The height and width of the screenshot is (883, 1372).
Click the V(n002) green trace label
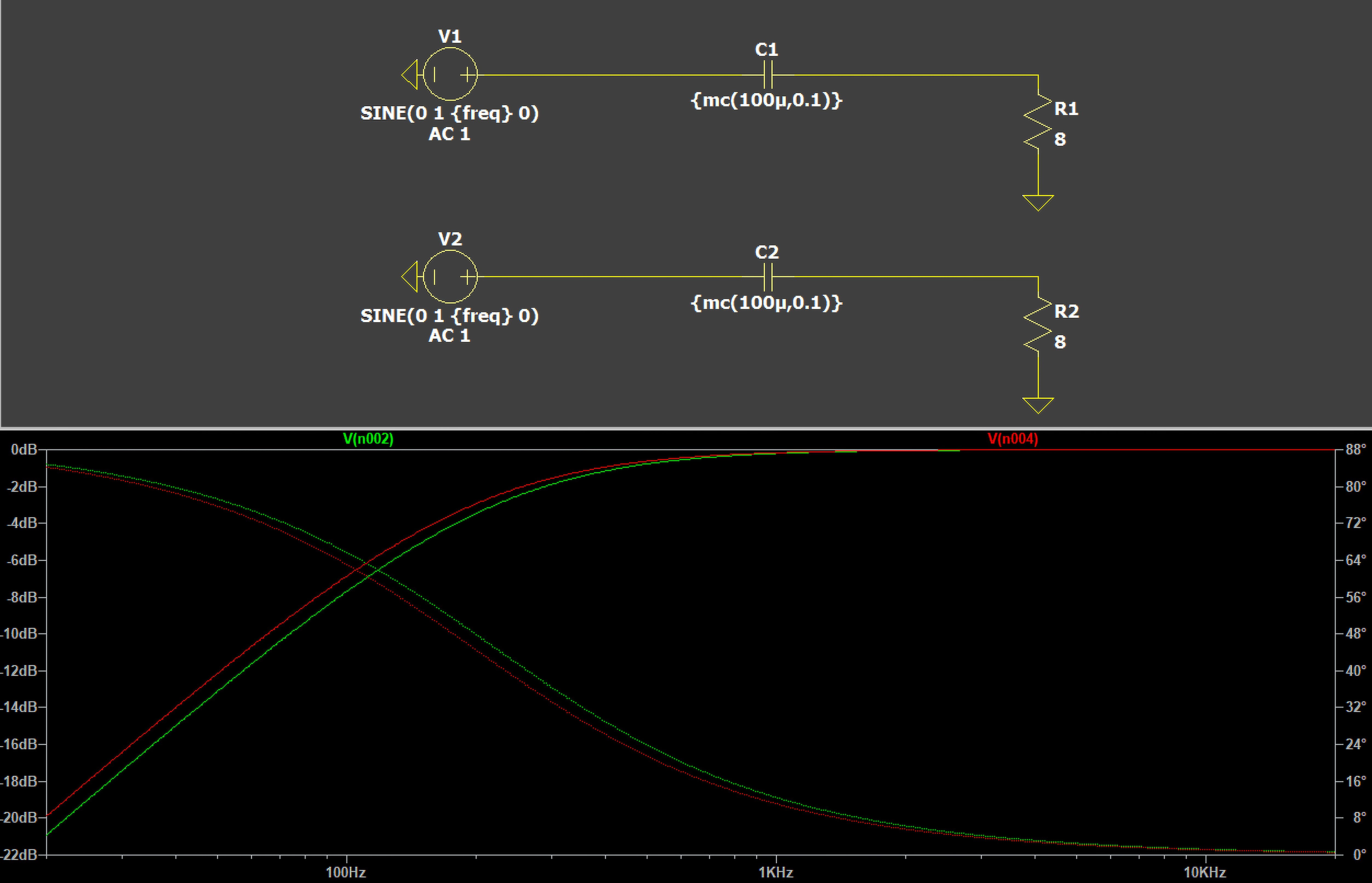tap(368, 439)
